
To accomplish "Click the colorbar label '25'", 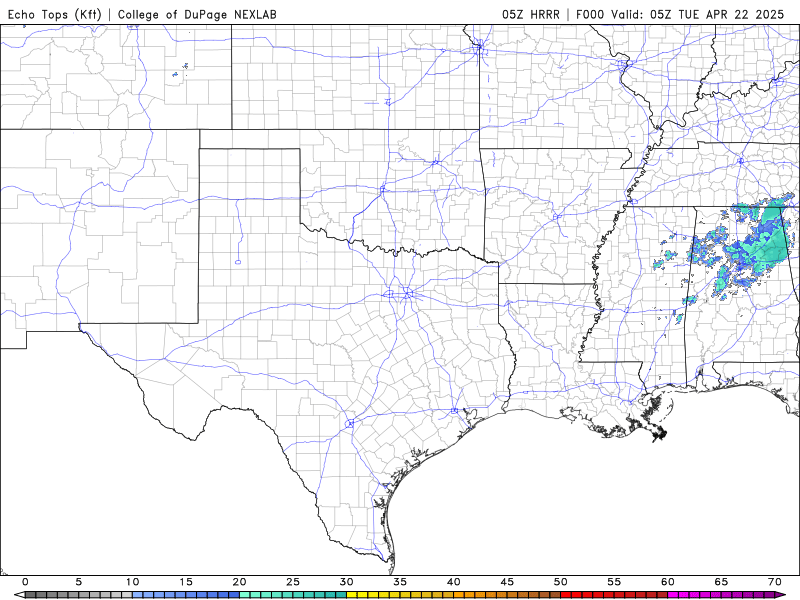I will tap(293, 582).
